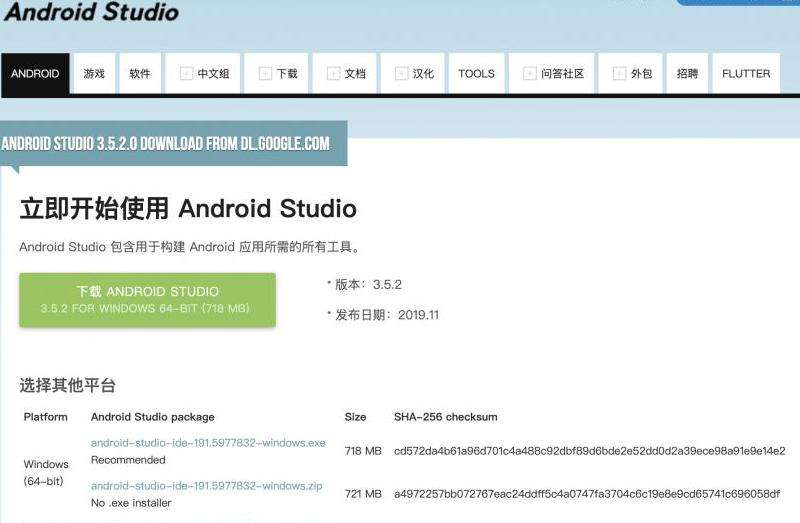800x523 pixels.
Task: Click the Android Studio package column header
Action: point(153,417)
